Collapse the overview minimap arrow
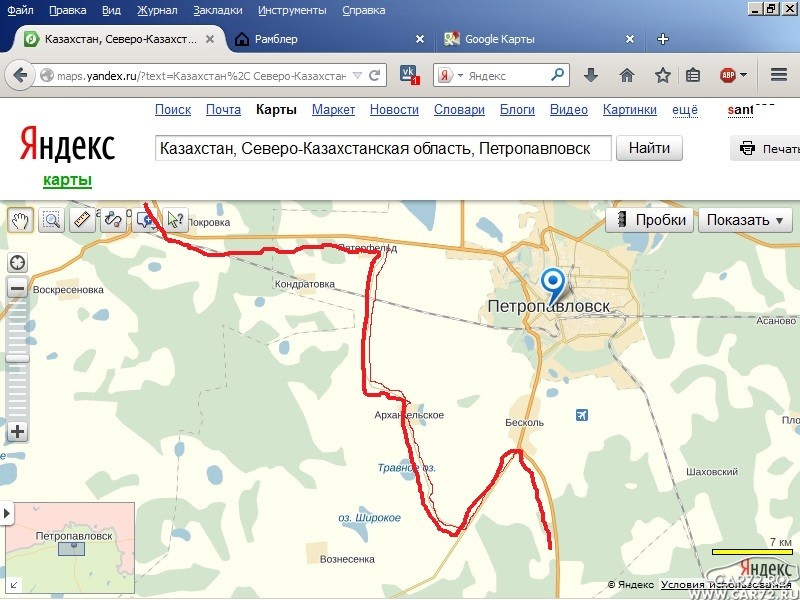800x600 pixels. 6,513
